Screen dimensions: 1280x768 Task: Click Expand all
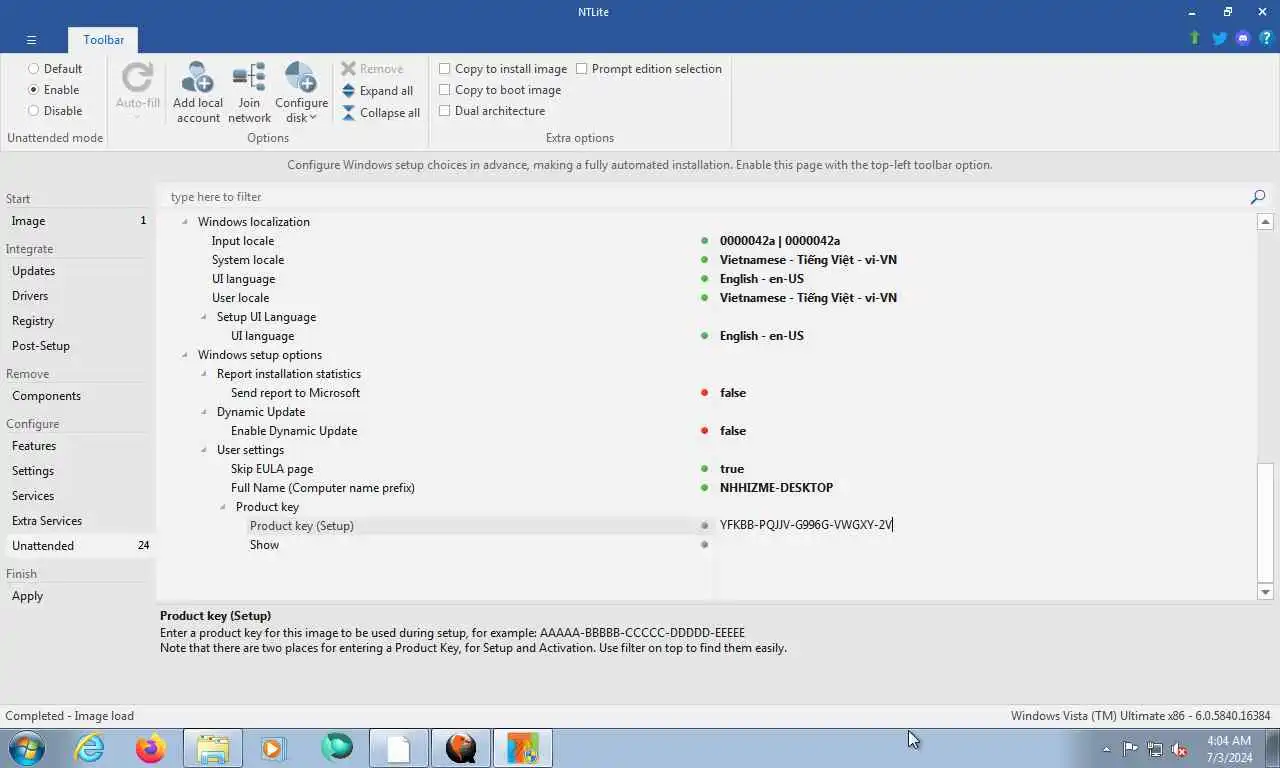[x=377, y=91]
